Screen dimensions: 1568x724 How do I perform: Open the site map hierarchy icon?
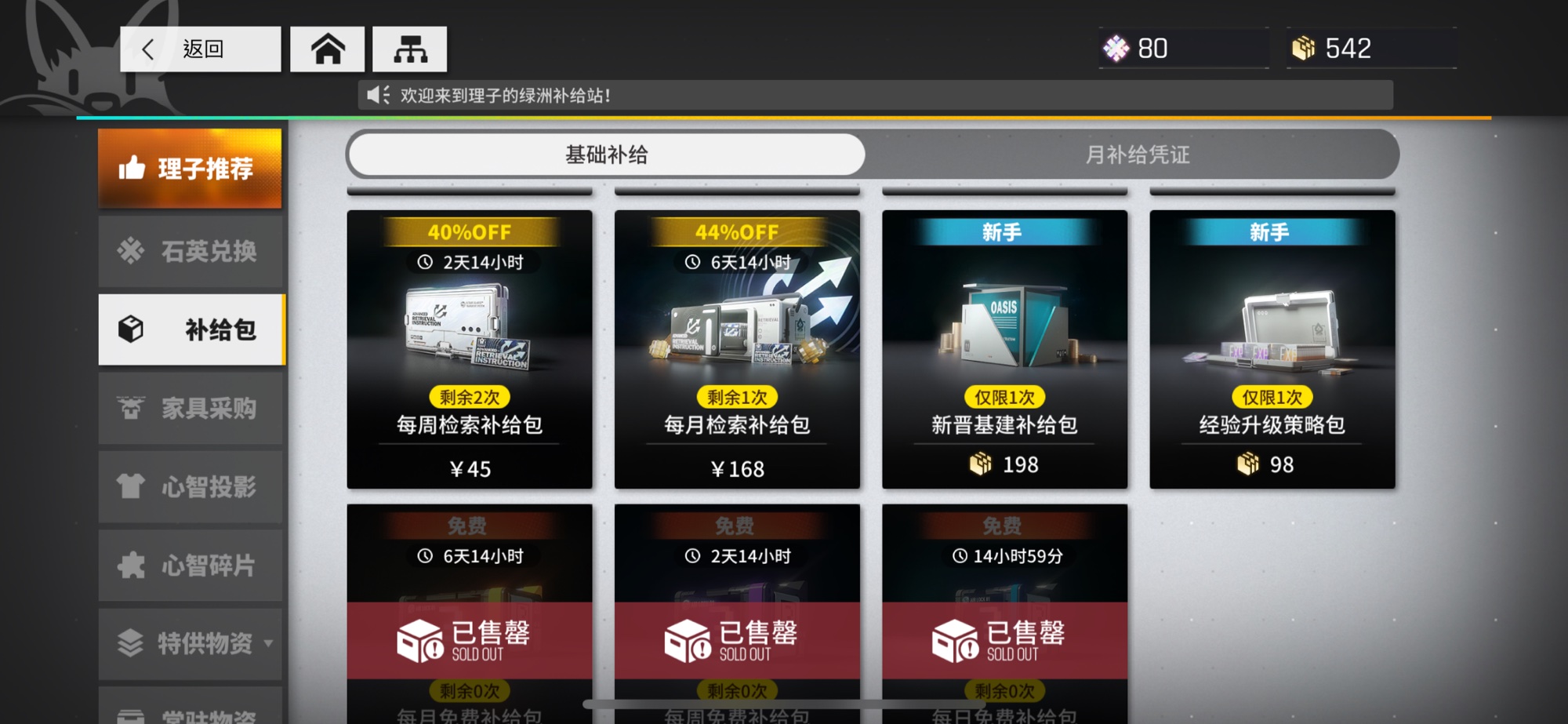coord(409,49)
